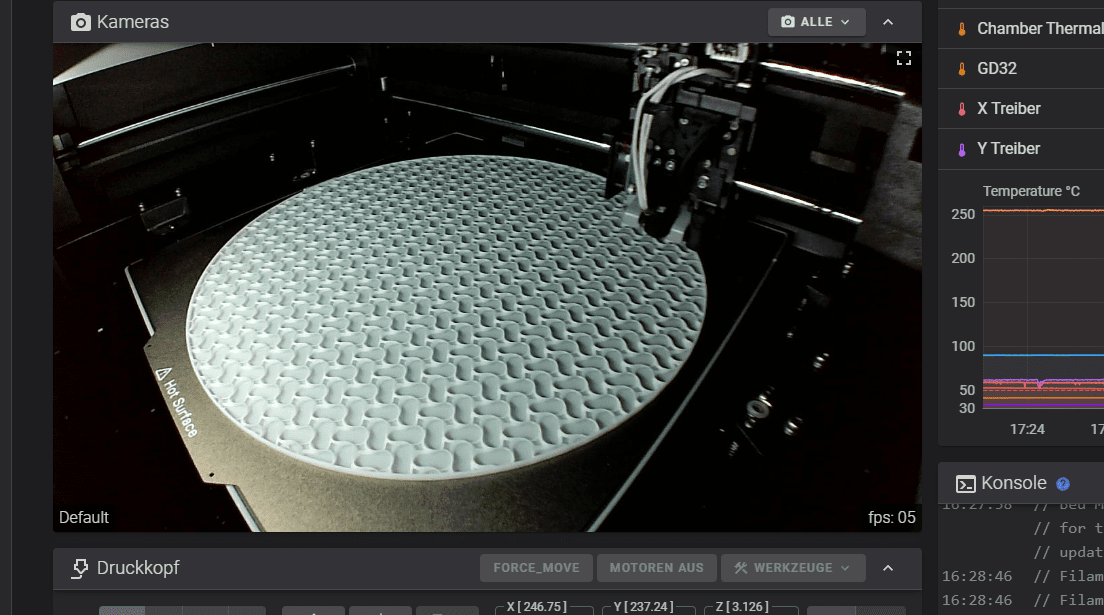1104x615 pixels.
Task: Click the temperature chart area
Action: coord(1043,309)
